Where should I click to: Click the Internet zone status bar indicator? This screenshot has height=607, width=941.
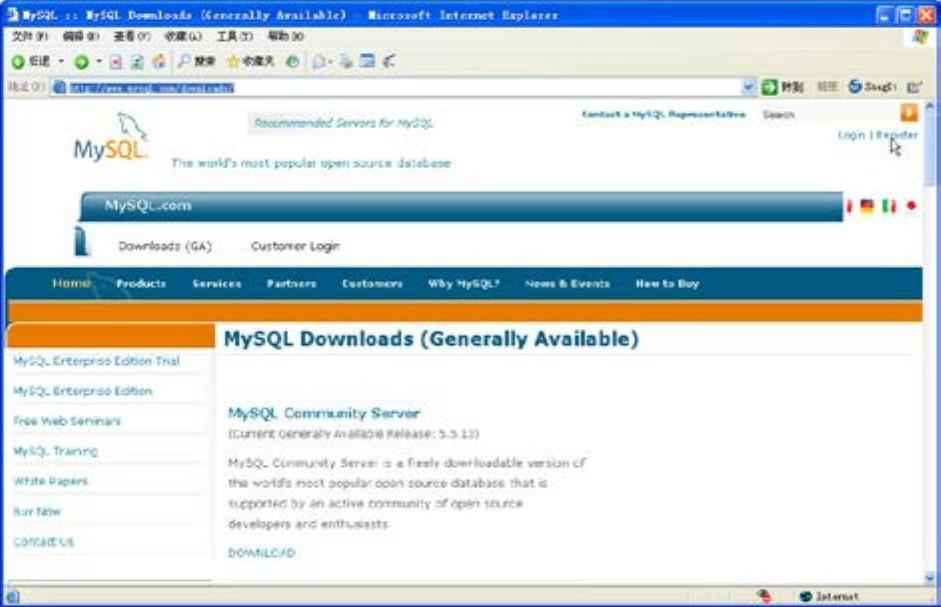(829, 596)
